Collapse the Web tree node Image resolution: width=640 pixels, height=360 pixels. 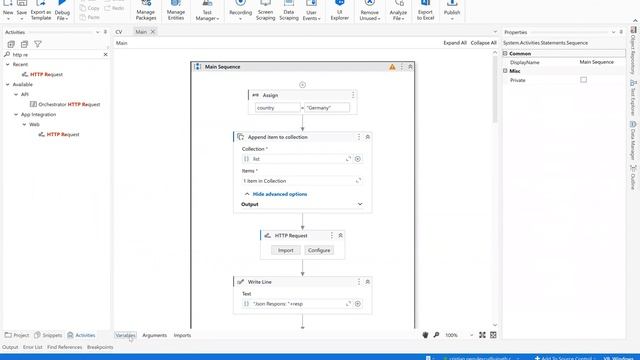coord(24,124)
